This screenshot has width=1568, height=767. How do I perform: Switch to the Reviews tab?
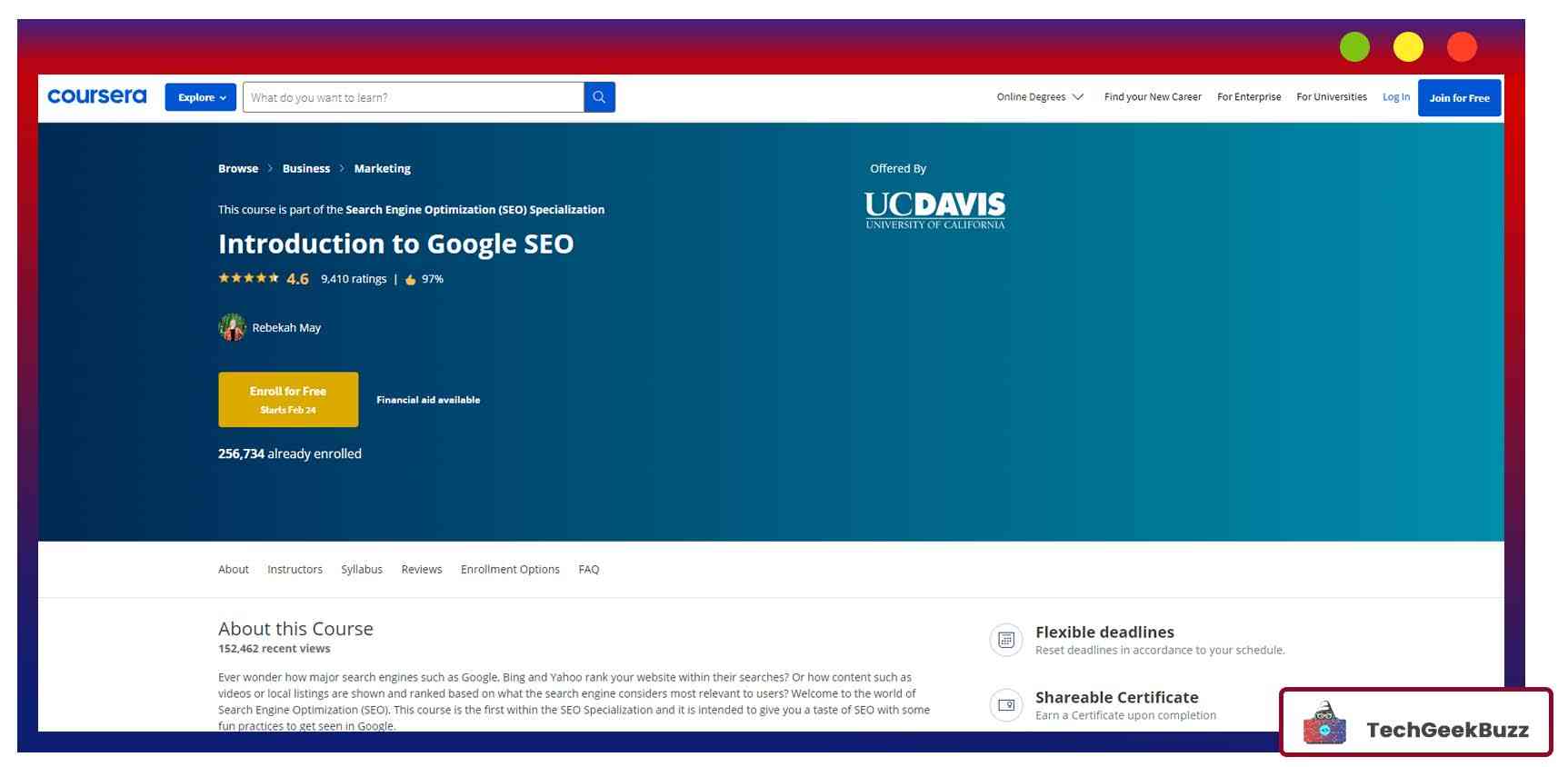click(422, 570)
